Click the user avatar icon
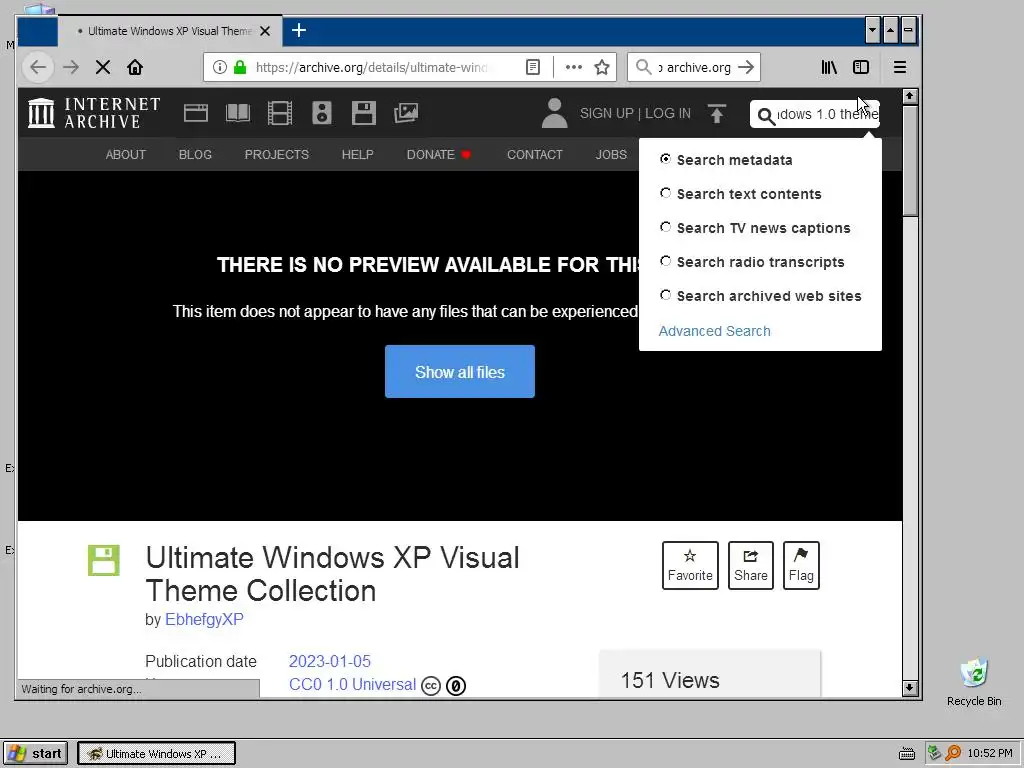1024x768 pixels. (x=554, y=113)
